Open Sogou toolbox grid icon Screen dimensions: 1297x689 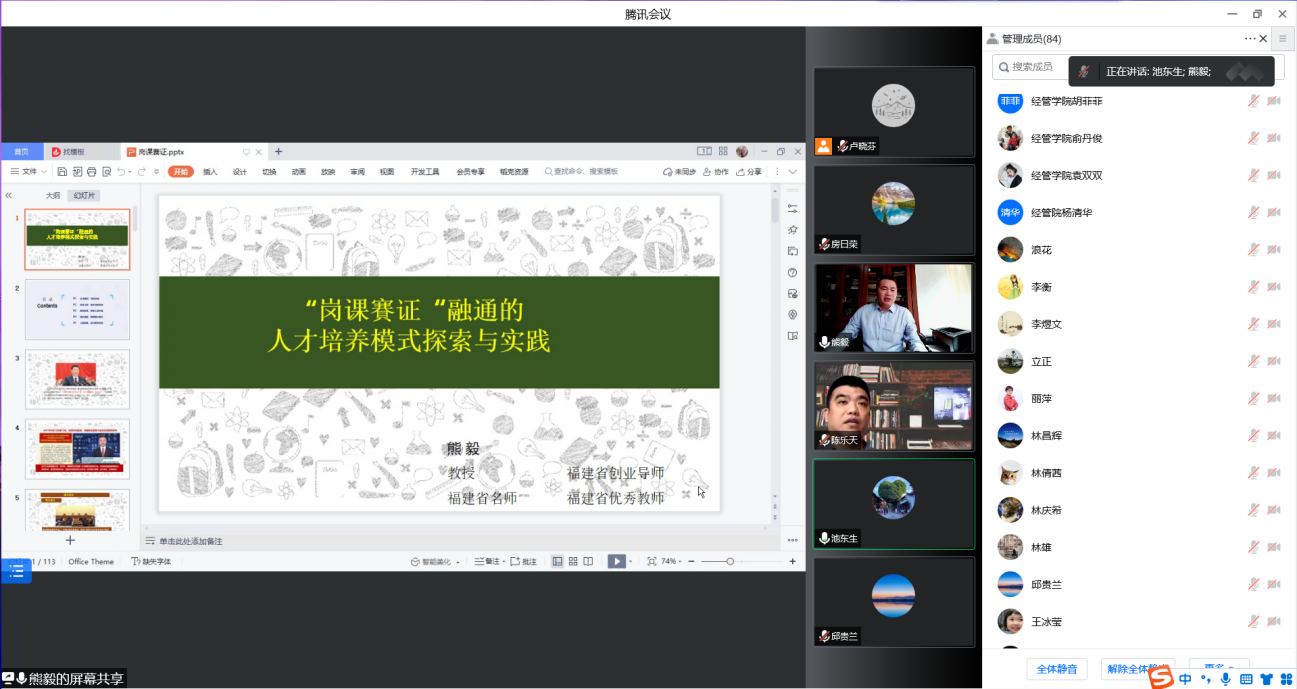[1285, 679]
